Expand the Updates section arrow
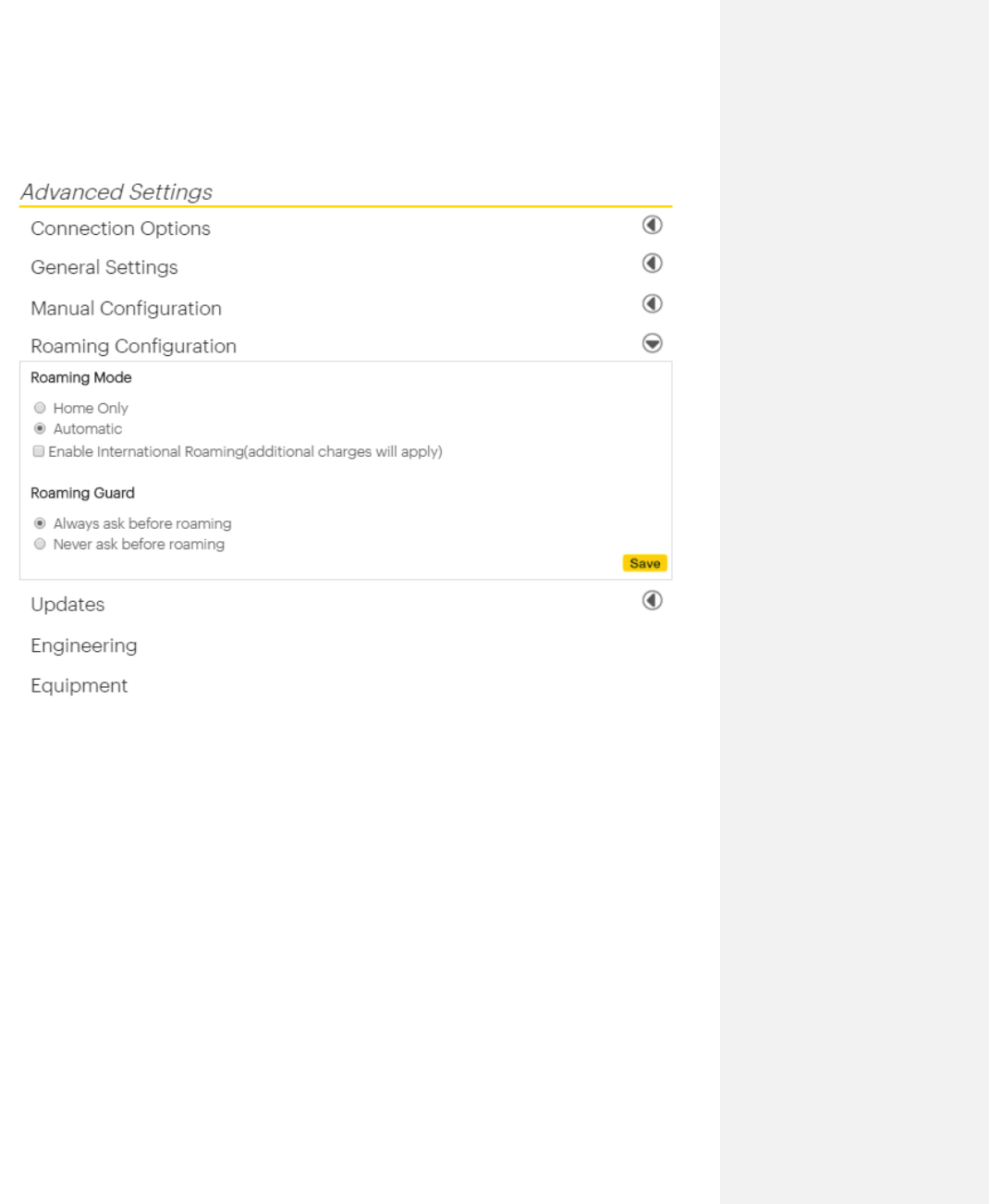Image resolution: width=989 pixels, height=1204 pixels. pos(653,600)
